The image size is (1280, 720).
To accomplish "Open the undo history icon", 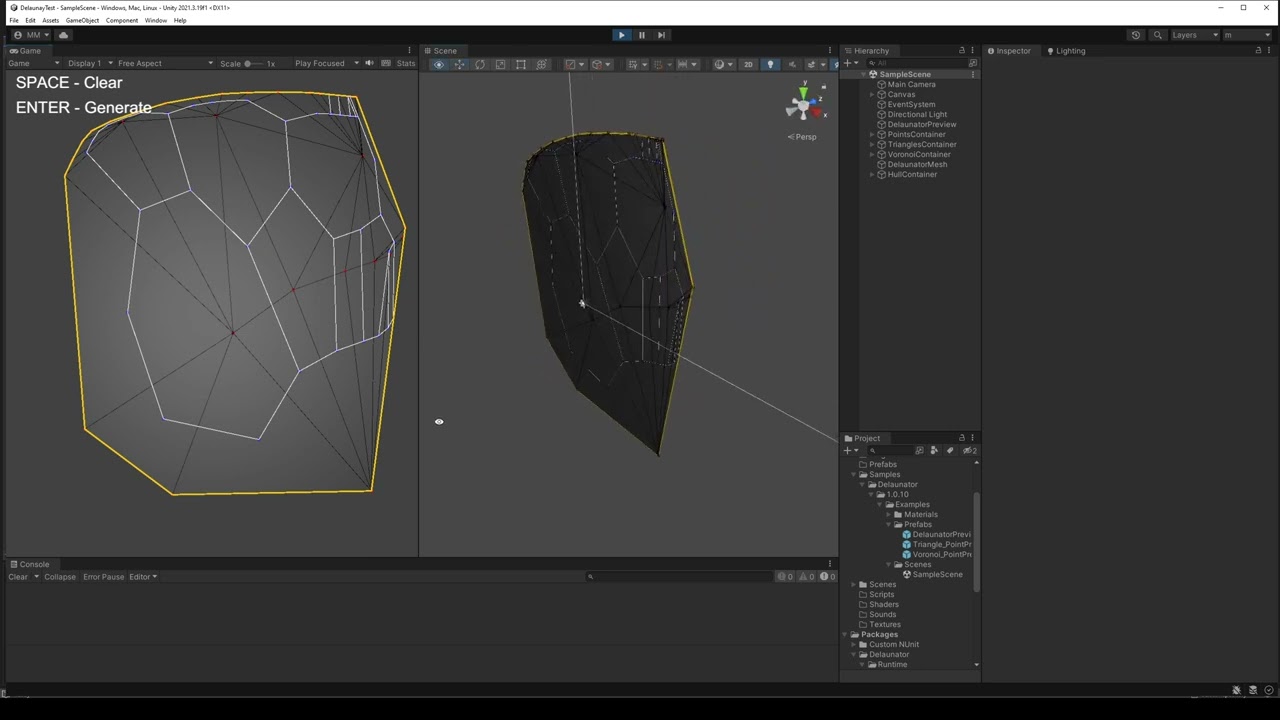I will point(1135,35).
